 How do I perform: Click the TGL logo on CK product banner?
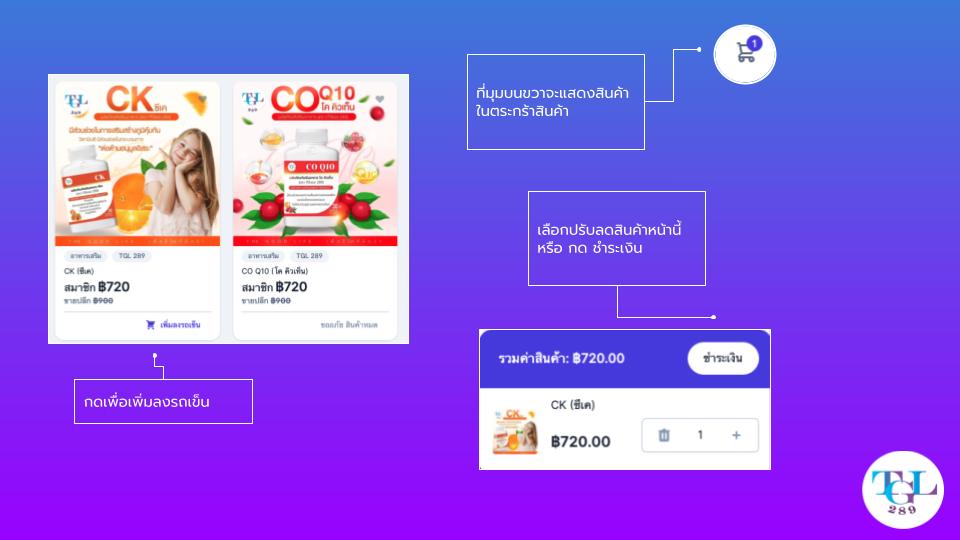(x=76, y=104)
